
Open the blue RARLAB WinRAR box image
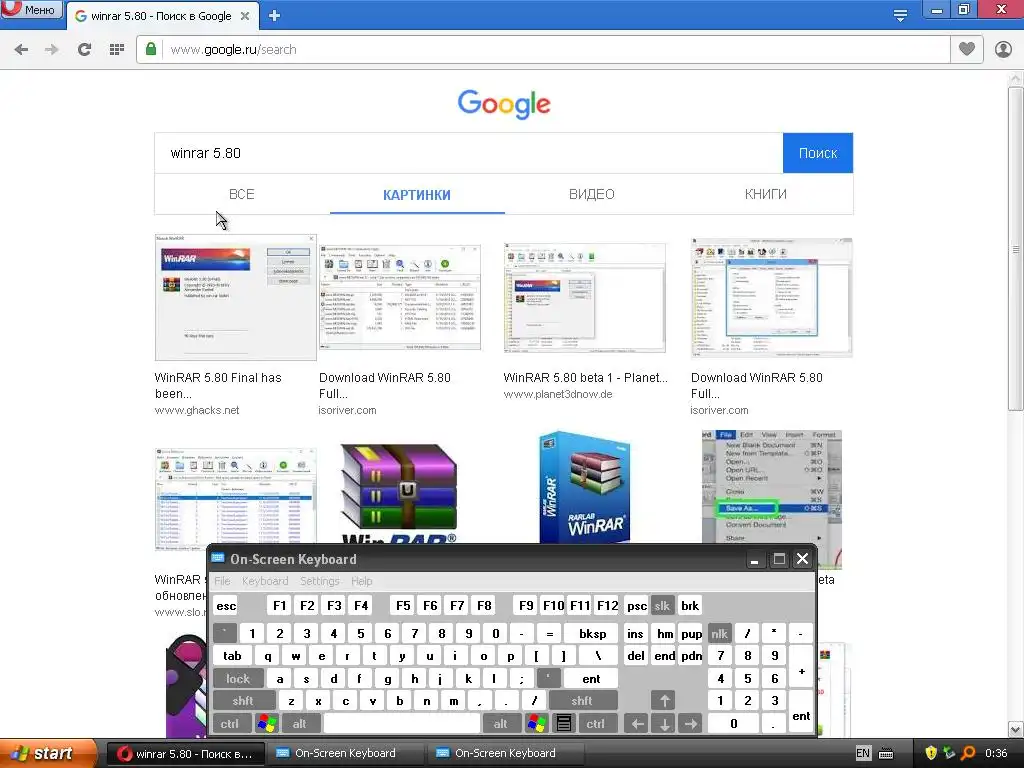584,487
